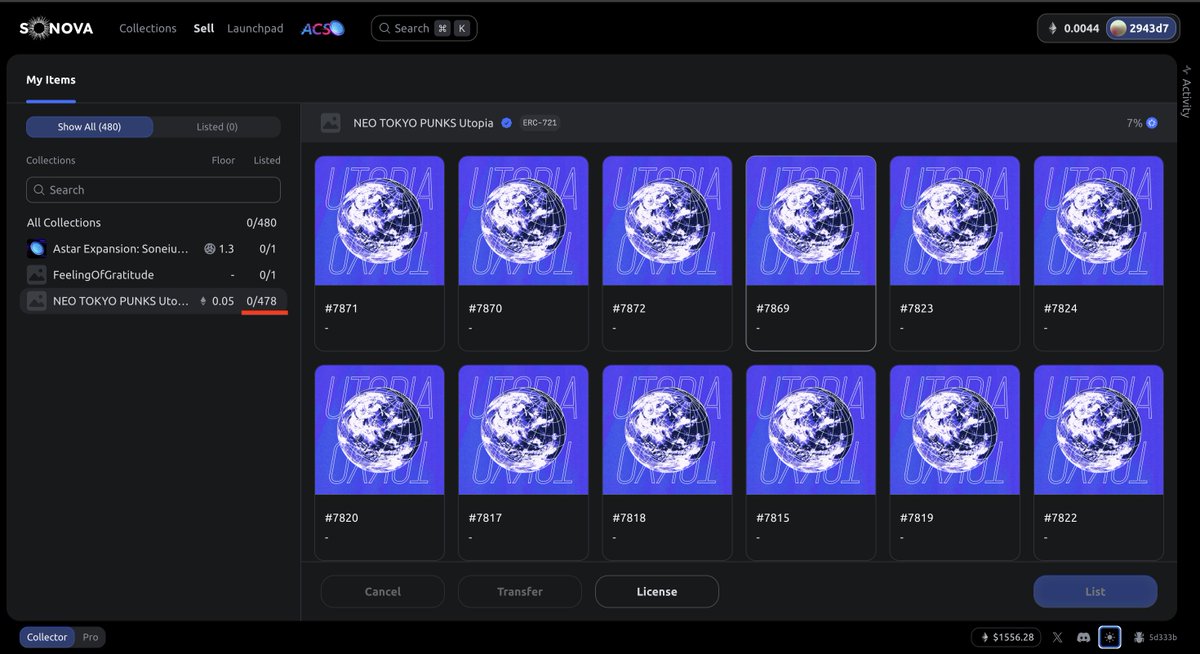Click the ERC-721 tag
The width and height of the screenshot is (1200, 654).
point(540,123)
